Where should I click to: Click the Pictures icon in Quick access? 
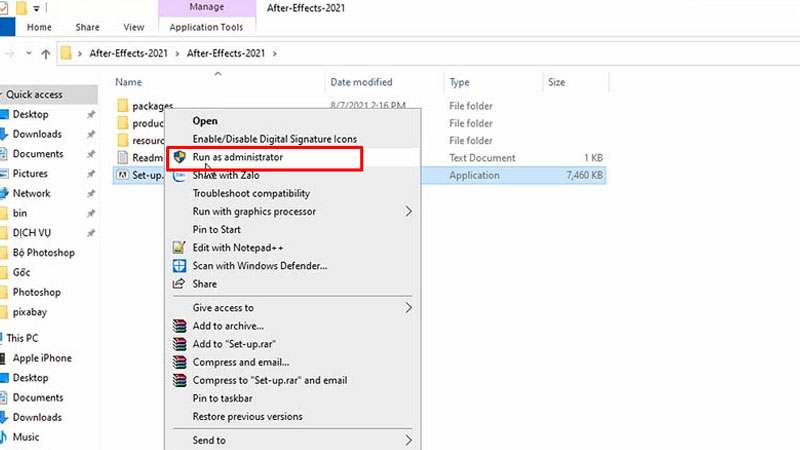(4, 174)
